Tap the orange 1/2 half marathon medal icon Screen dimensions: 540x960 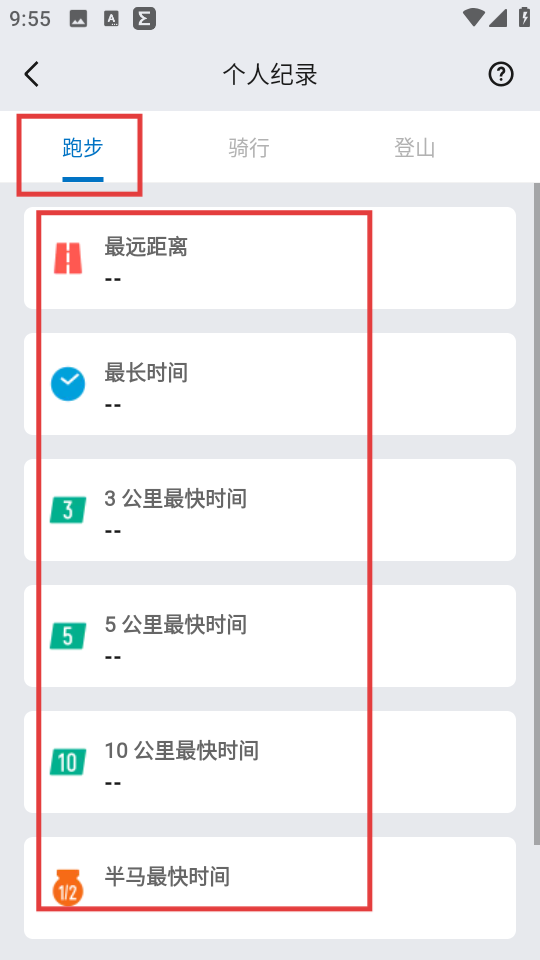point(68,888)
